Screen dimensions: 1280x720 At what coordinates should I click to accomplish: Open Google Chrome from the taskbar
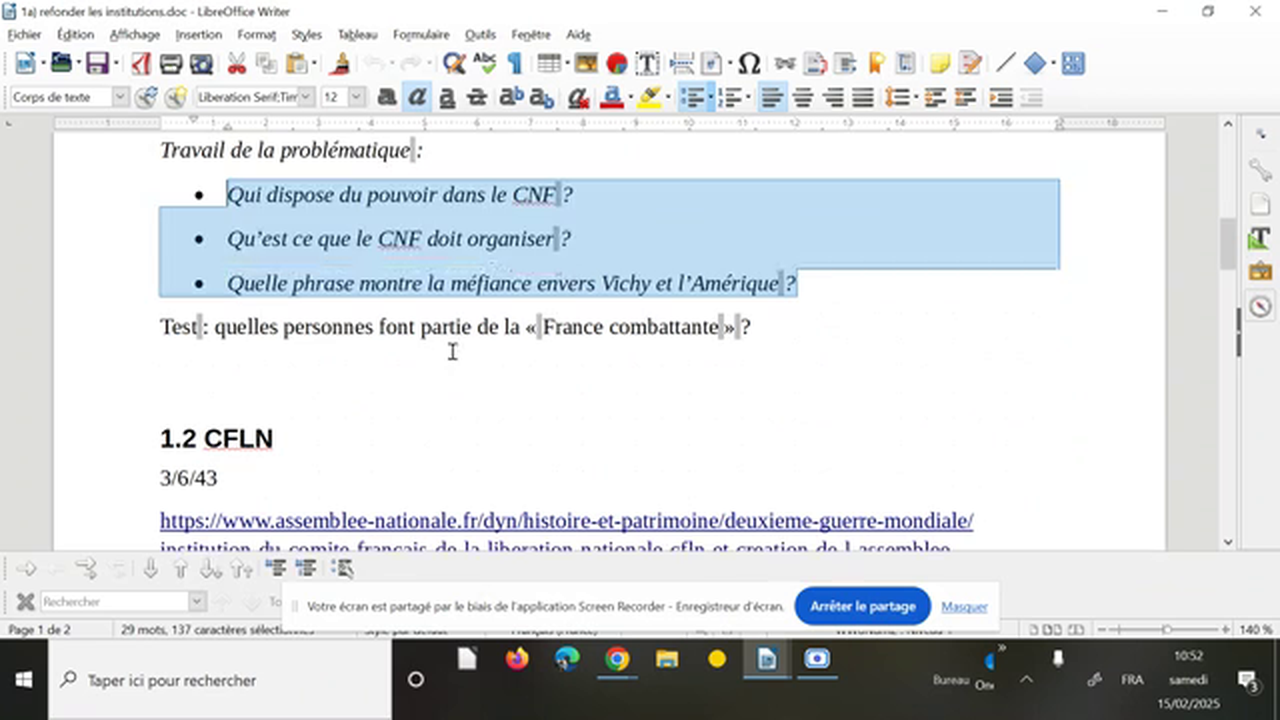[x=617, y=659]
